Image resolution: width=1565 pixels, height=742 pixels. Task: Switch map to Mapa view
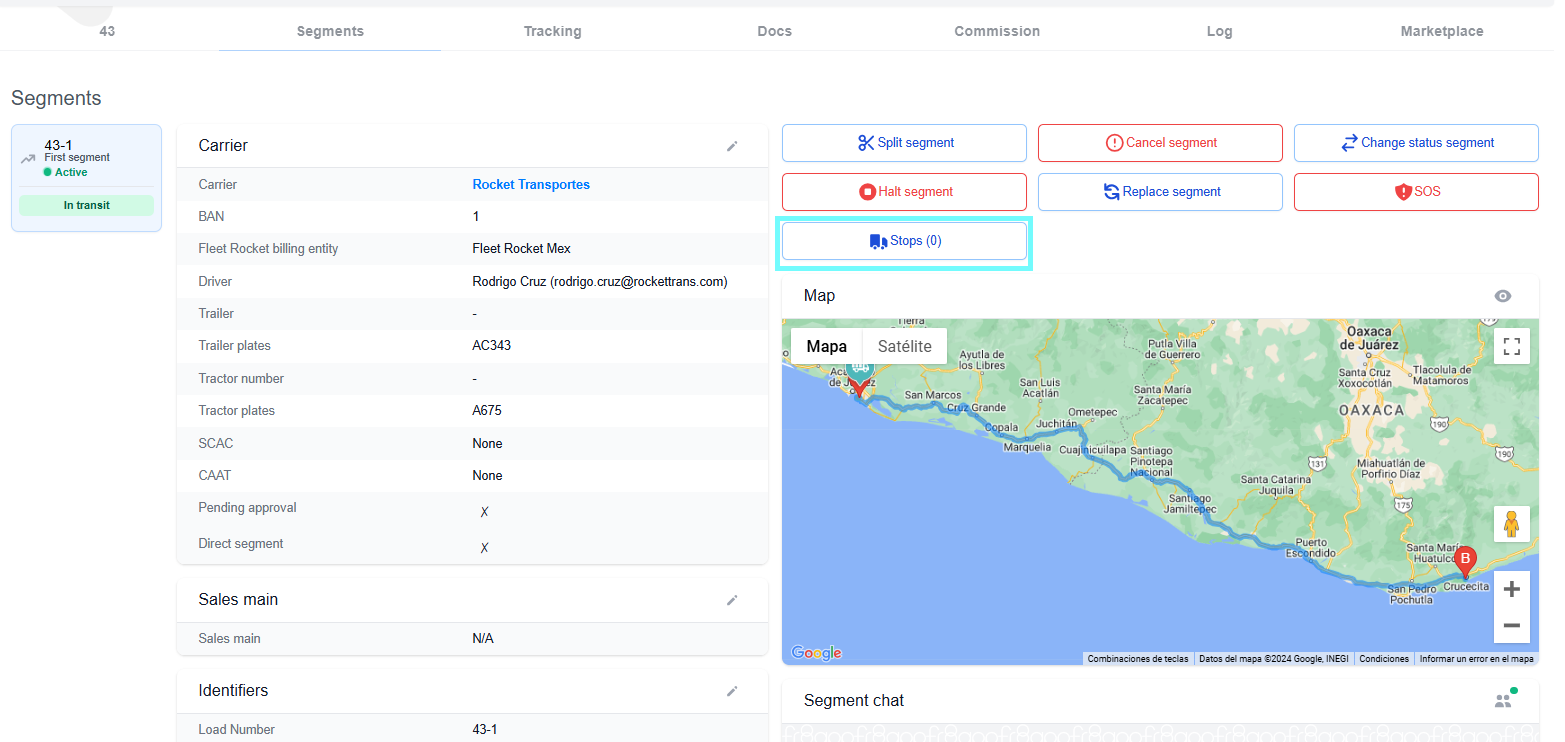pyautogui.click(x=826, y=346)
